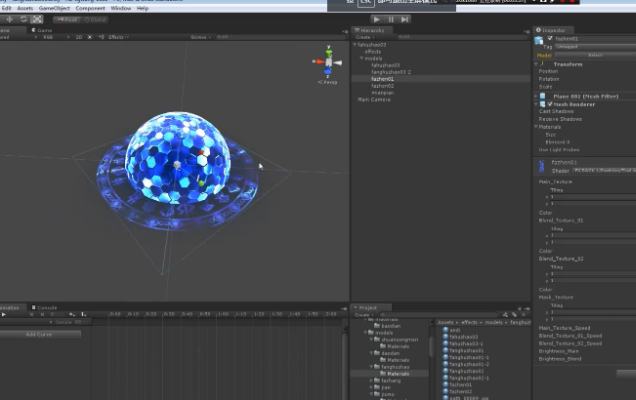The width and height of the screenshot is (636, 400).
Task: Select the Rotate transform tool
Action: coord(23,19)
